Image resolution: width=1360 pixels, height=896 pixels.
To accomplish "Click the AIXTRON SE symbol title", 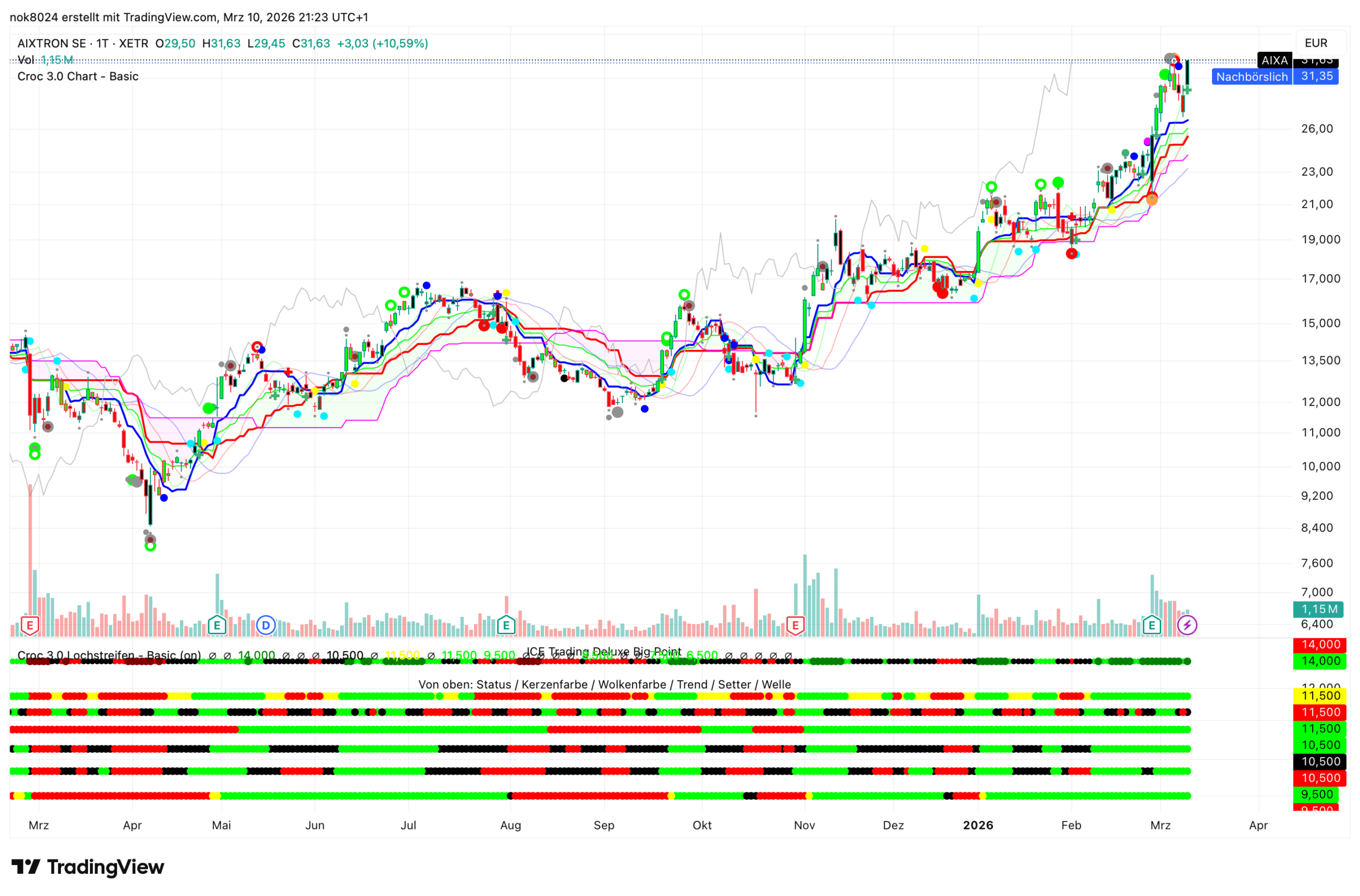I will (x=52, y=44).
